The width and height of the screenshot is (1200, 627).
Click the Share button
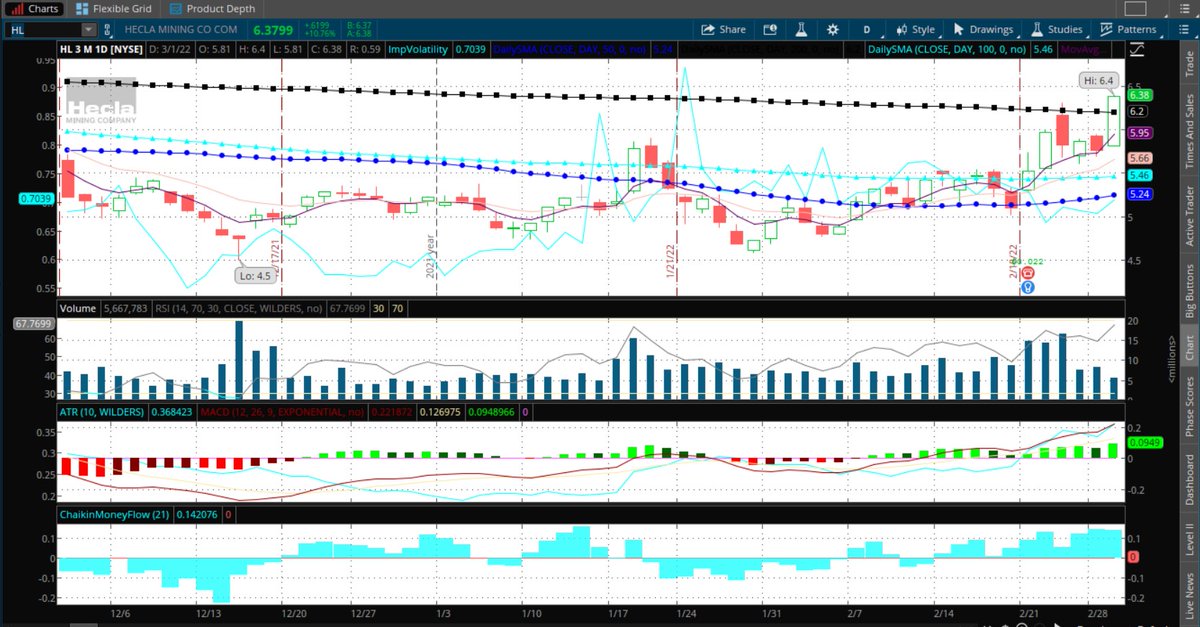723,30
